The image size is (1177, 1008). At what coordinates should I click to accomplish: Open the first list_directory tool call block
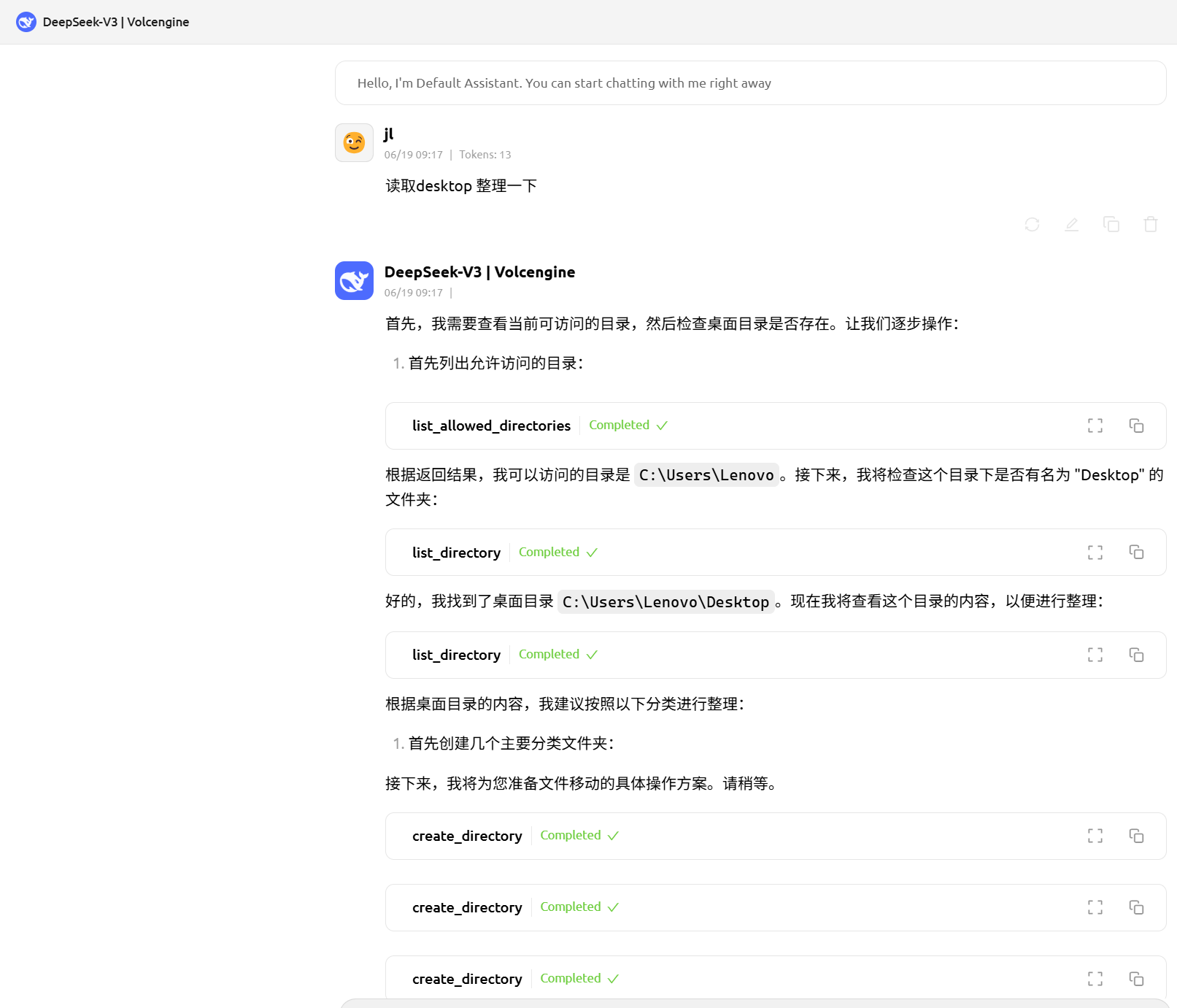[776, 553]
